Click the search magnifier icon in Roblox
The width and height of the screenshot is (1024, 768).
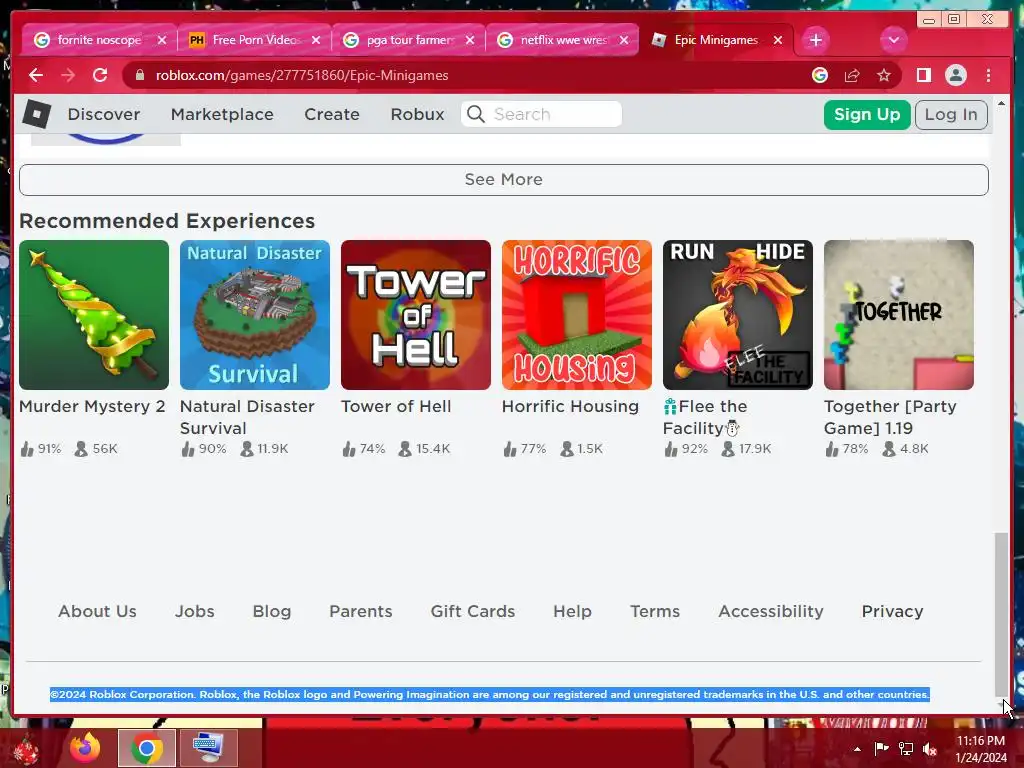tap(476, 114)
